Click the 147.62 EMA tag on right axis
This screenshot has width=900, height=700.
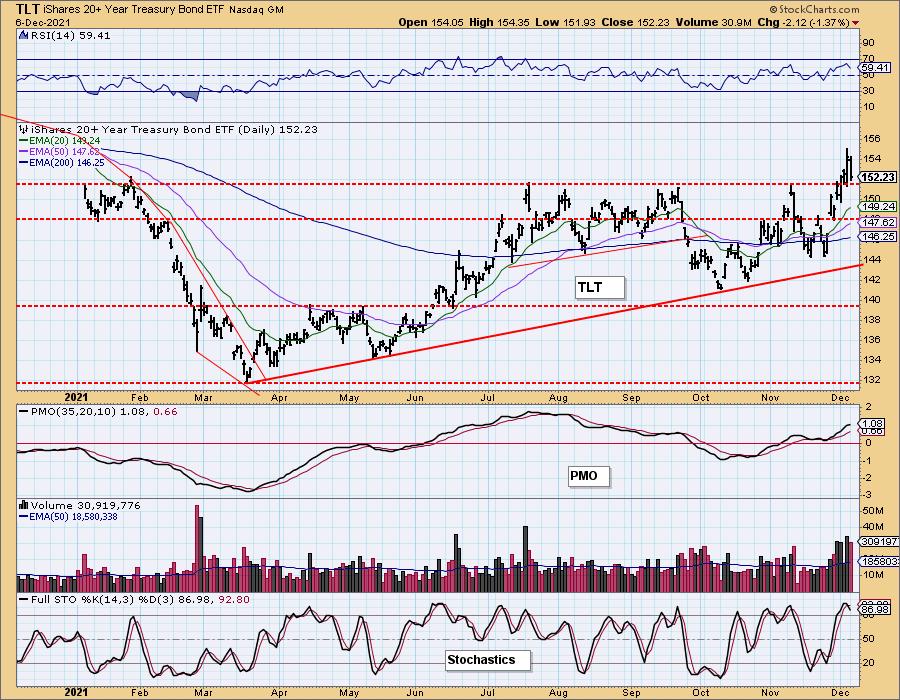click(x=878, y=222)
